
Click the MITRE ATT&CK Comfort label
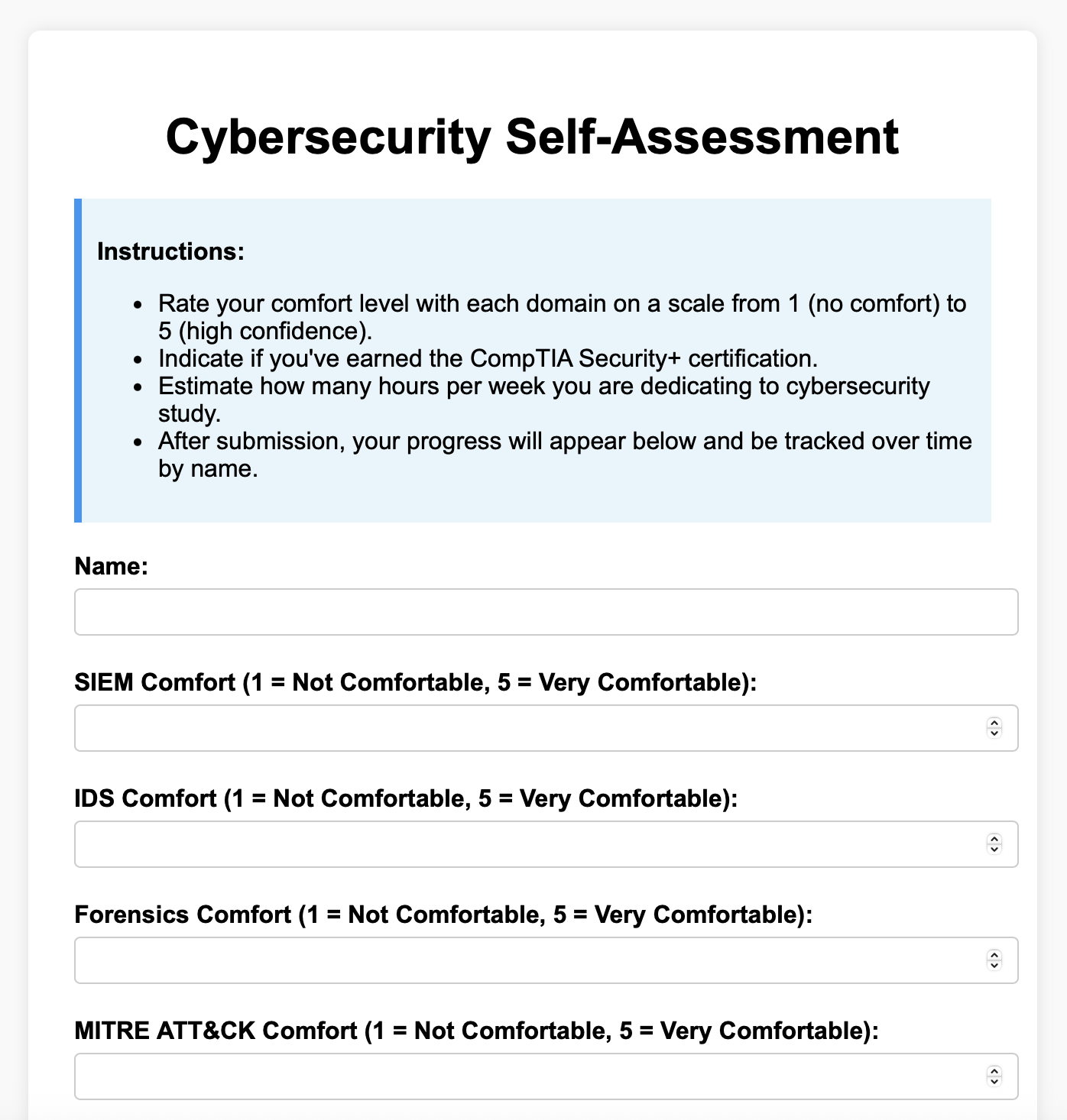(x=476, y=1031)
